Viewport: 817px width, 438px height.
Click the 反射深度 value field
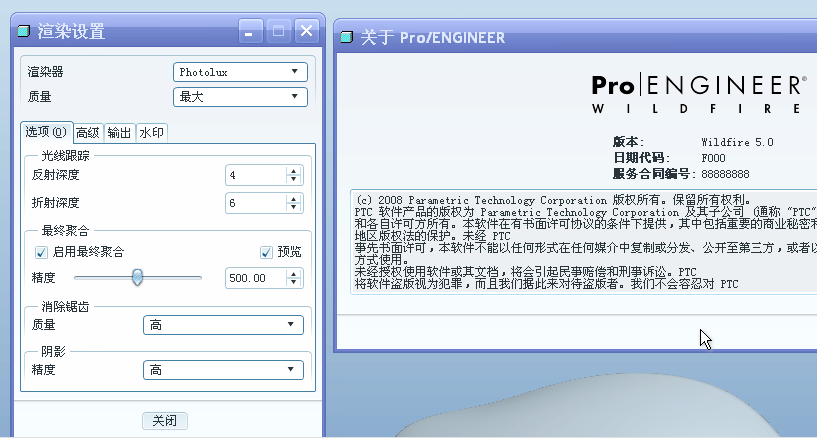[x=255, y=175]
